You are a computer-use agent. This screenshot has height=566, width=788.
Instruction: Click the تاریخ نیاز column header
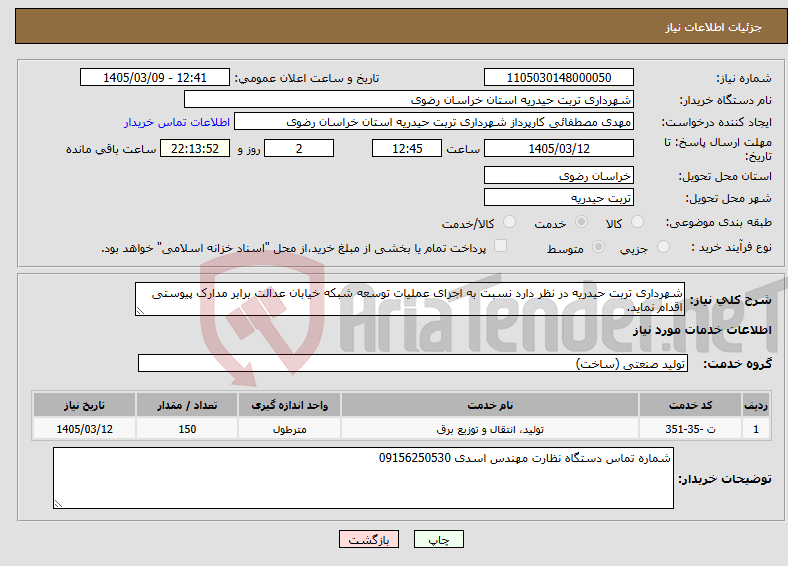[x=84, y=405]
